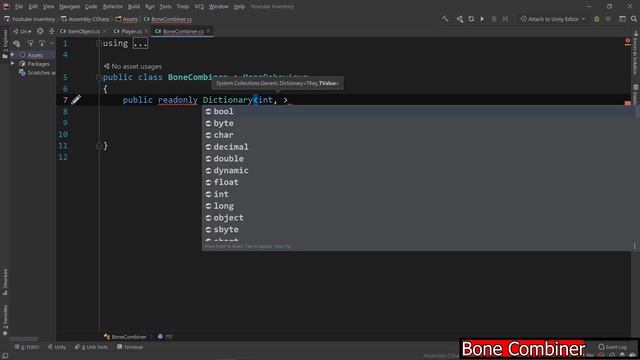Click the closing-brace fold marker on line 11

[98, 146]
